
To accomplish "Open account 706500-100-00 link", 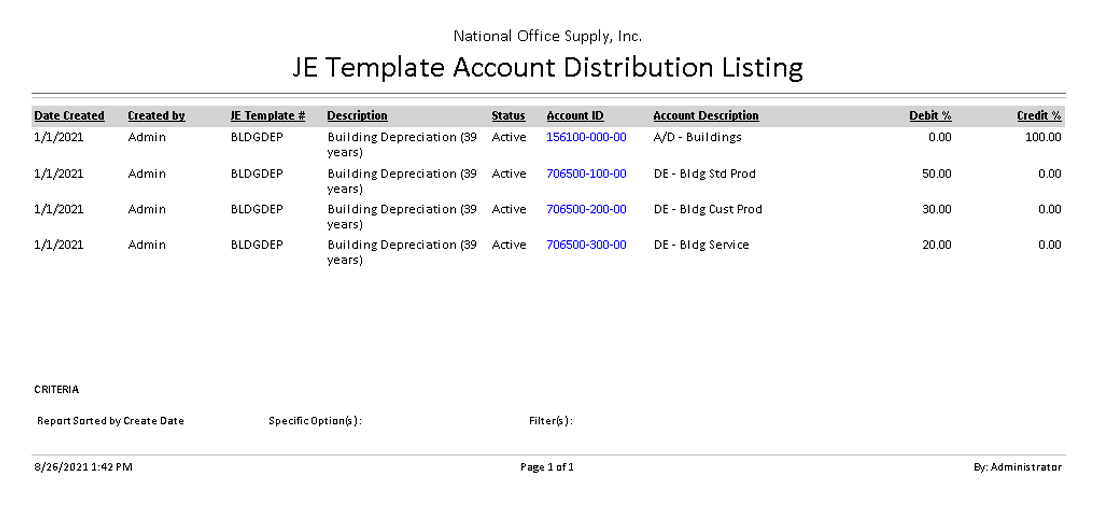I will click(x=586, y=173).
